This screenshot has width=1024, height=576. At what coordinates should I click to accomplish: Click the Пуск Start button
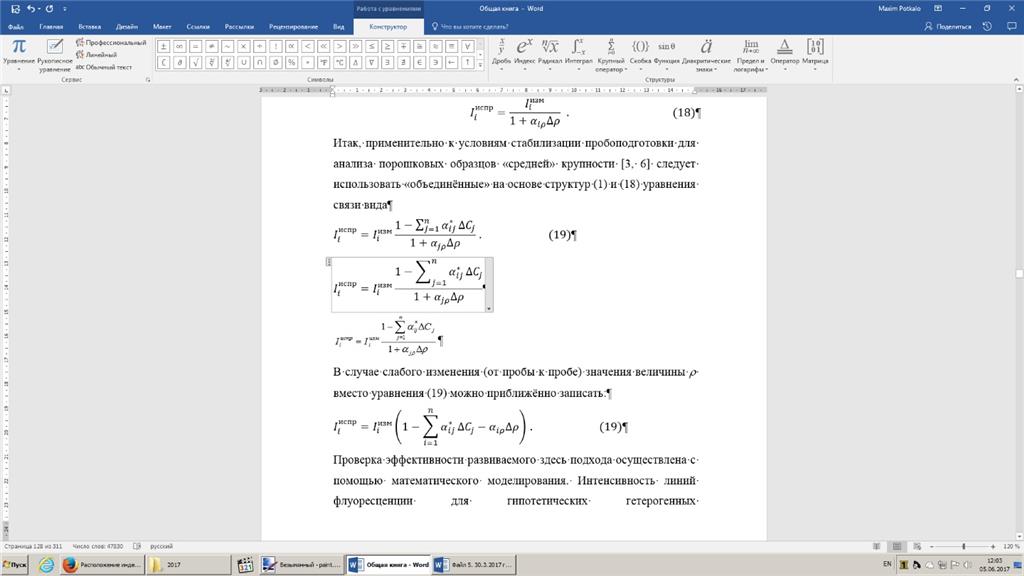pos(14,564)
